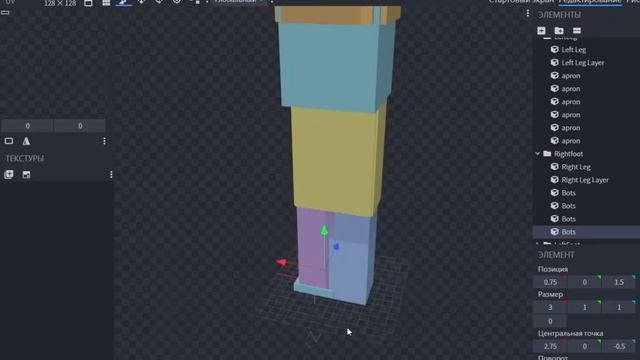
Task: Toggle outliner options icon beside Add Group
Action: 577,31
